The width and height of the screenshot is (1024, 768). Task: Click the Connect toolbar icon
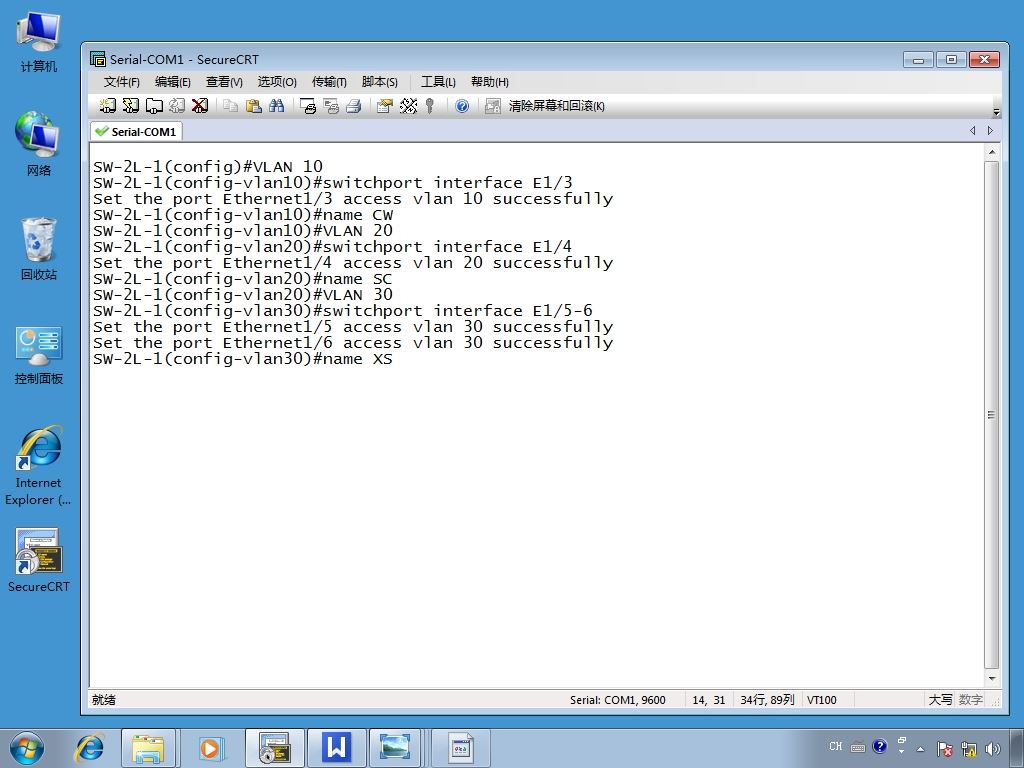click(x=108, y=106)
